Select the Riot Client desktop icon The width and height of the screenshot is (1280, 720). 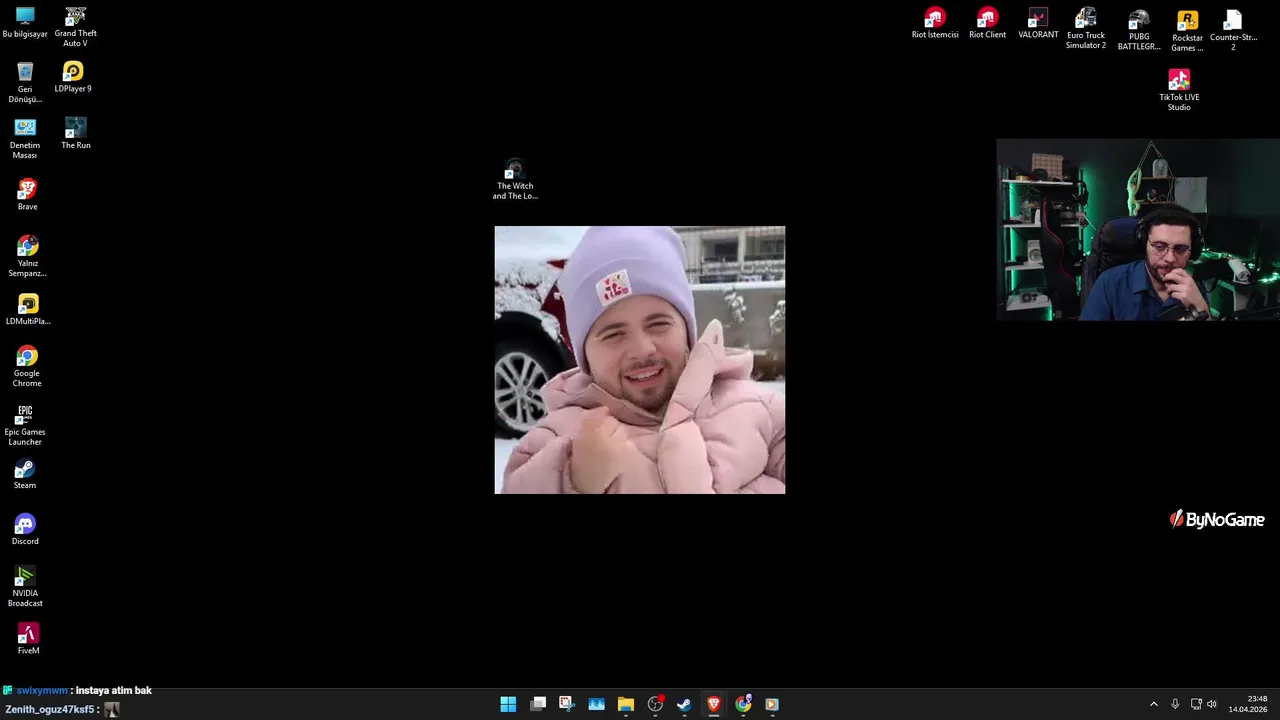click(987, 24)
